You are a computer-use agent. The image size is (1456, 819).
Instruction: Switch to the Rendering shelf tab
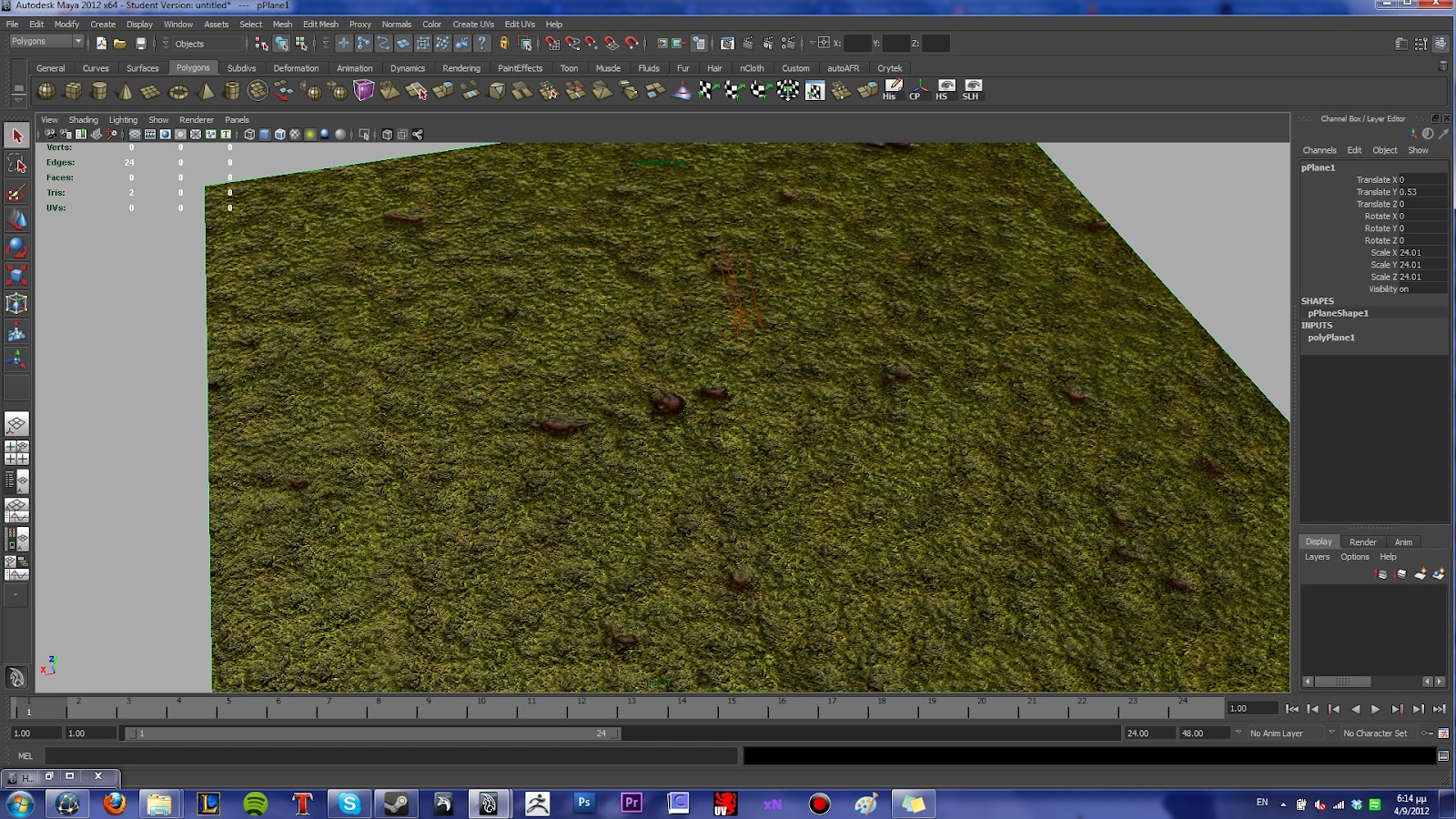tap(461, 67)
